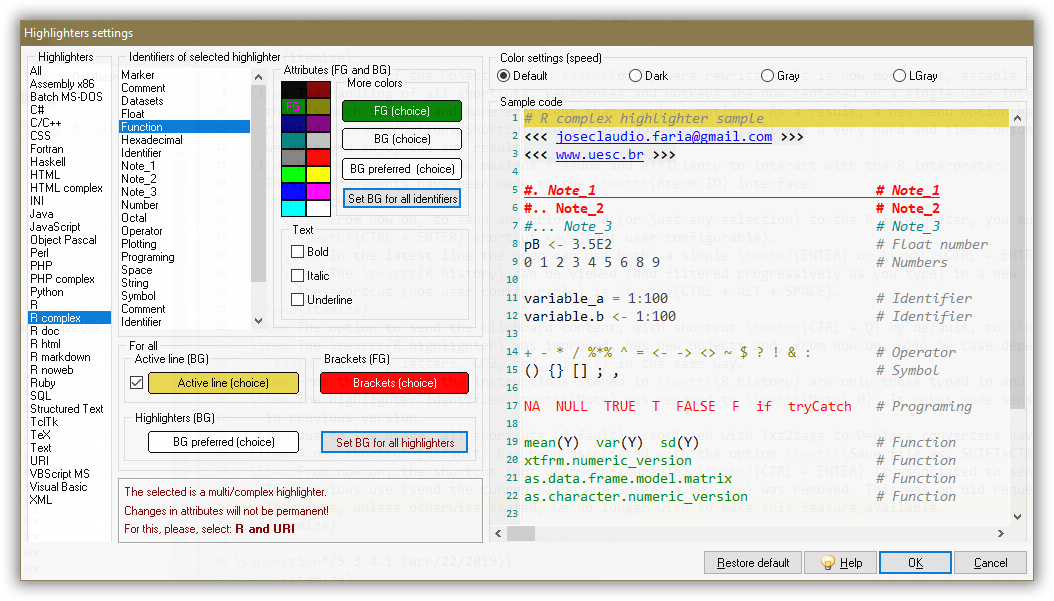The image size is (1054, 601).
Task: Enable the Bold text checkbox
Action: pos(298,252)
